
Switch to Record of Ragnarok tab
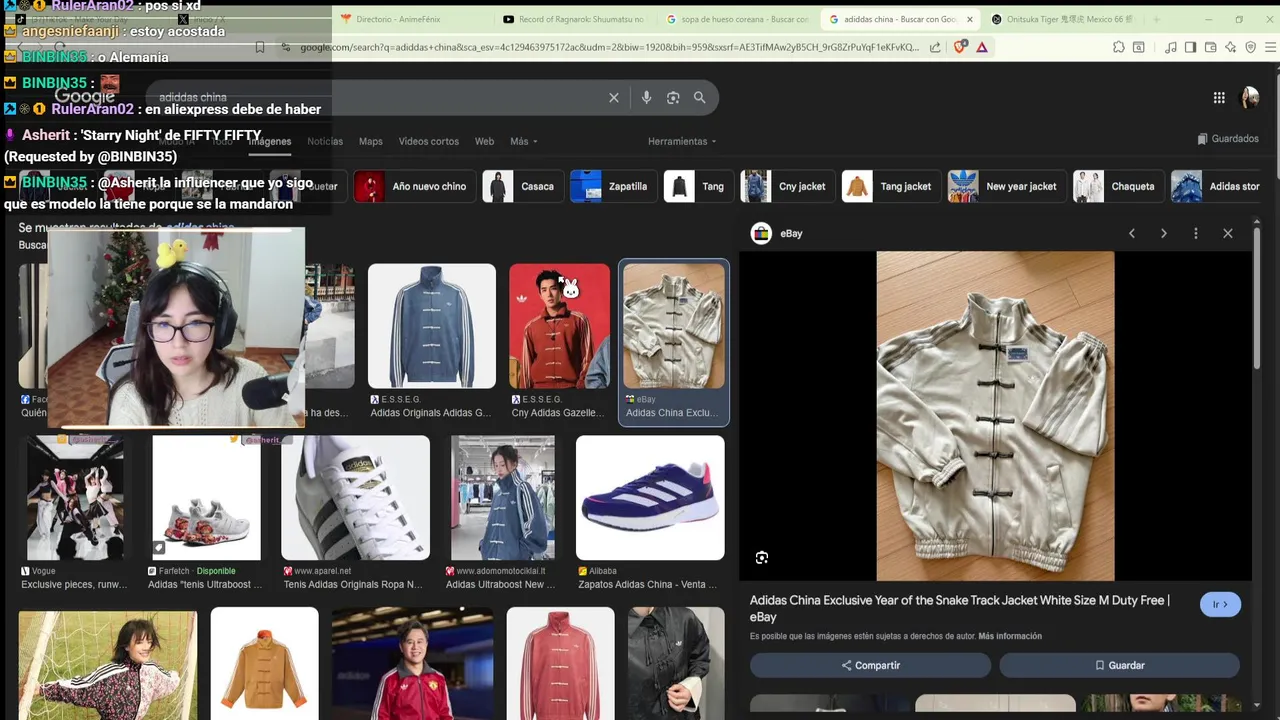[573, 19]
